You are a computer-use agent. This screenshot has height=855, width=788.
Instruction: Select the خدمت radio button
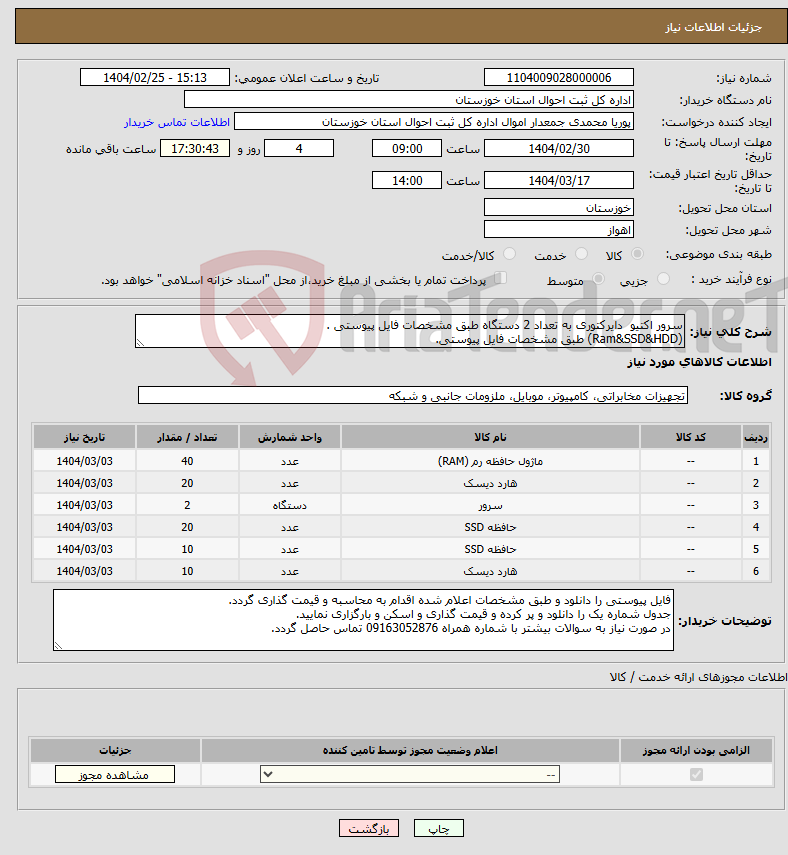[581, 254]
